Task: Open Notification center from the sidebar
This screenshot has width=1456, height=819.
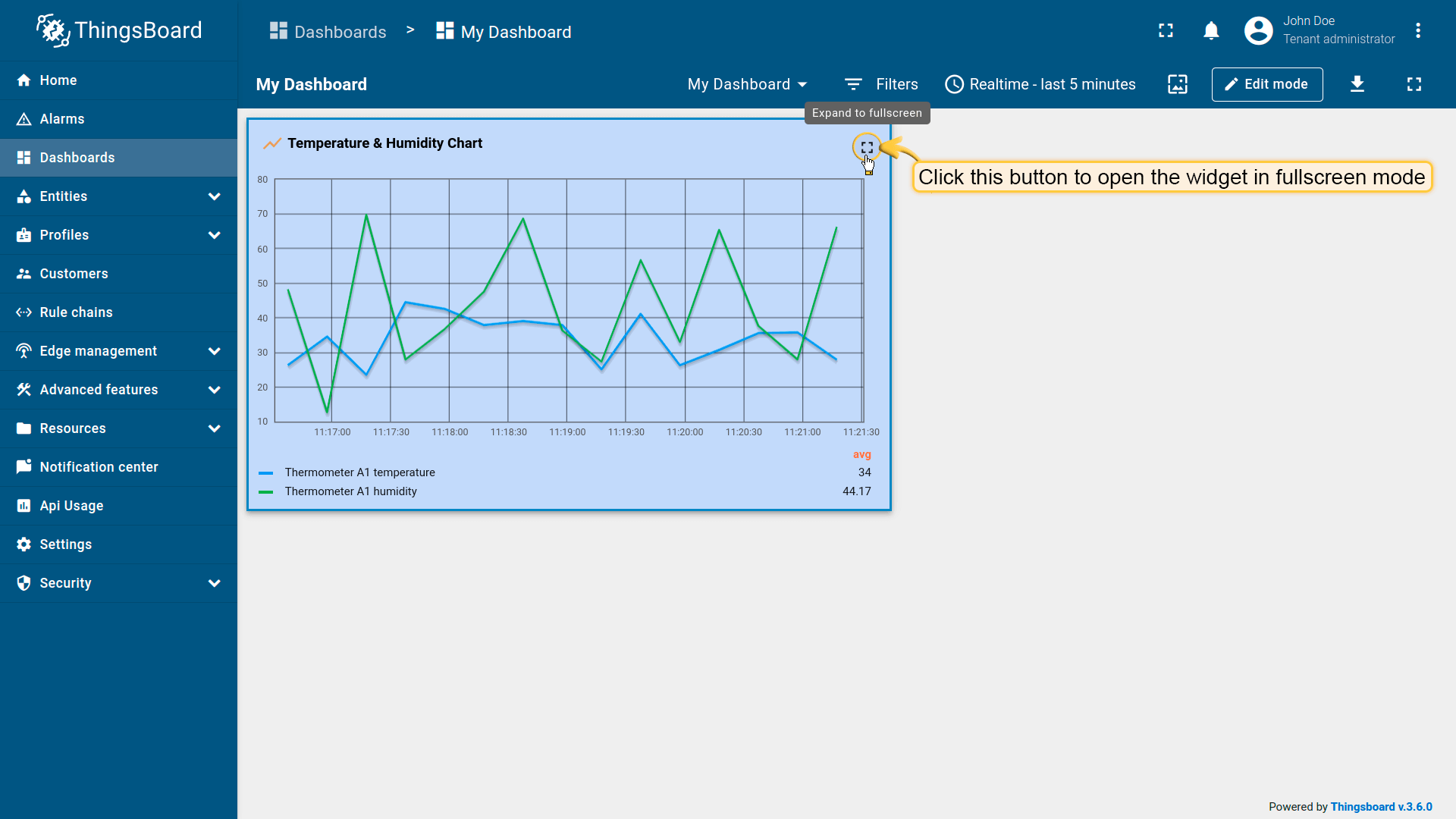Action: (99, 467)
